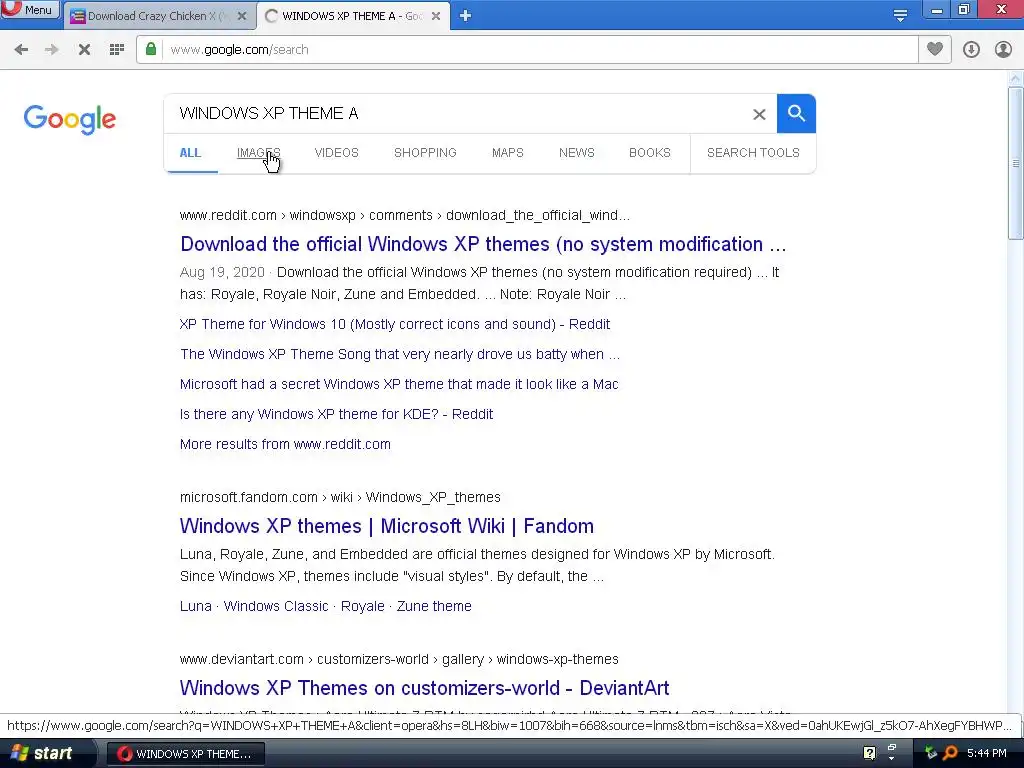This screenshot has height=768, width=1024.
Task: Click the Google logo
Action: pos(70,119)
